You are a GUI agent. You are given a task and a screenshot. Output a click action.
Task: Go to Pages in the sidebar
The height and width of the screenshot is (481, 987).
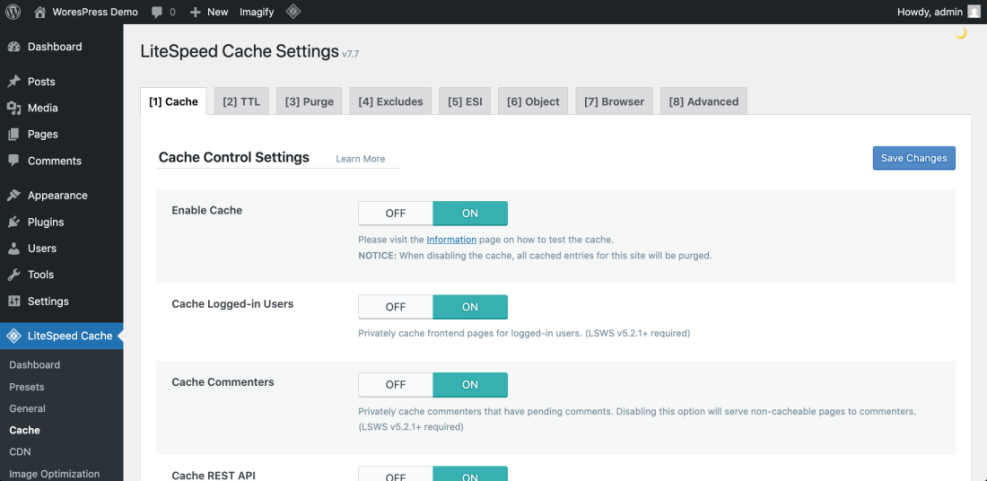[x=43, y=135]
